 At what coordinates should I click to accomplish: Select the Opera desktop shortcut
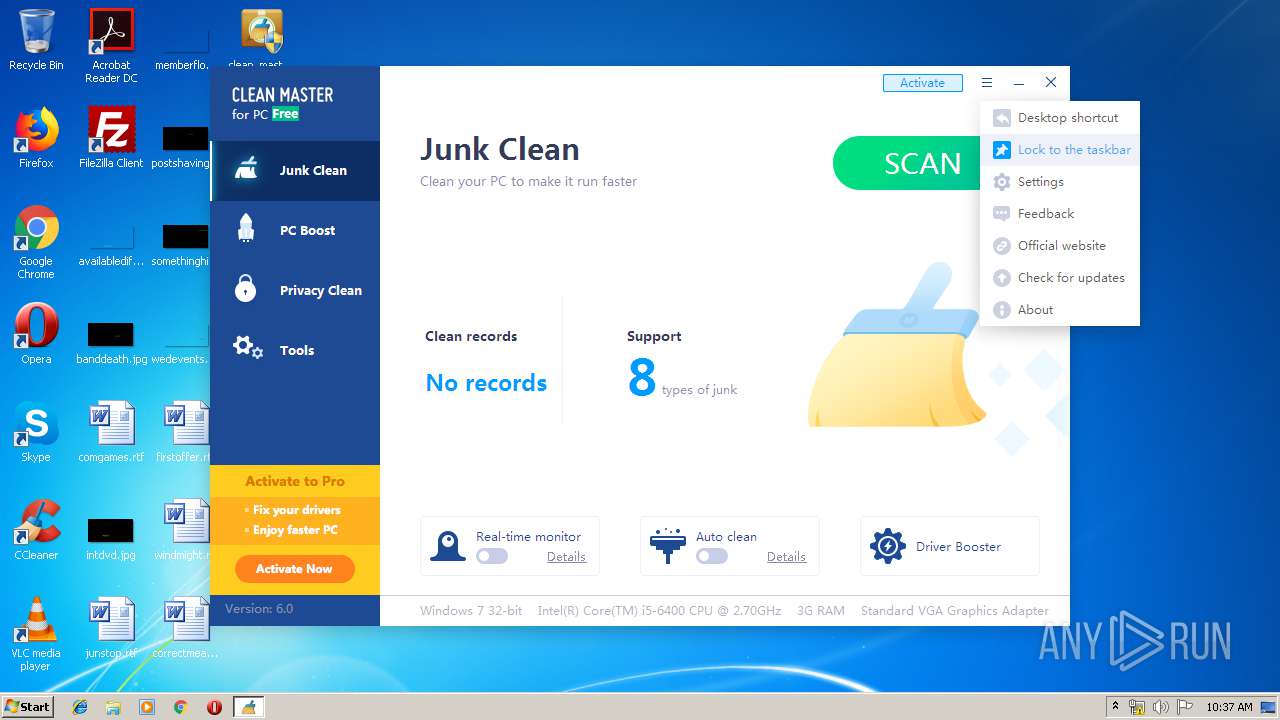coord(36,333)
